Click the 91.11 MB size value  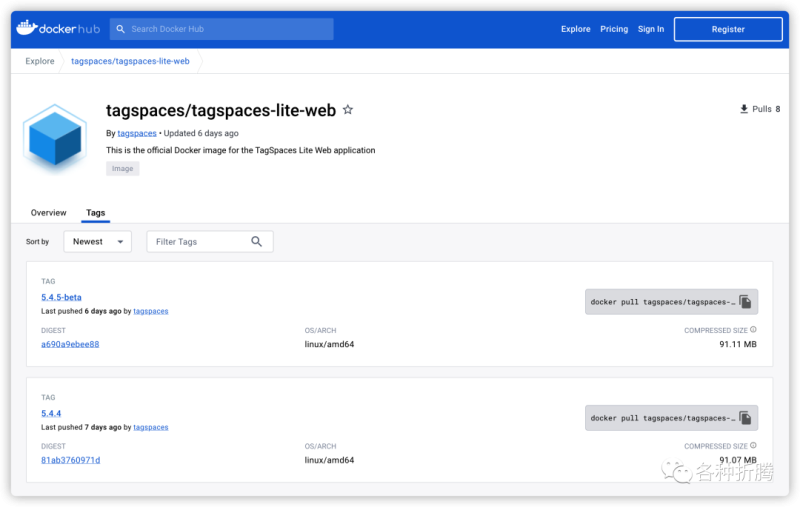coord(738,344)
